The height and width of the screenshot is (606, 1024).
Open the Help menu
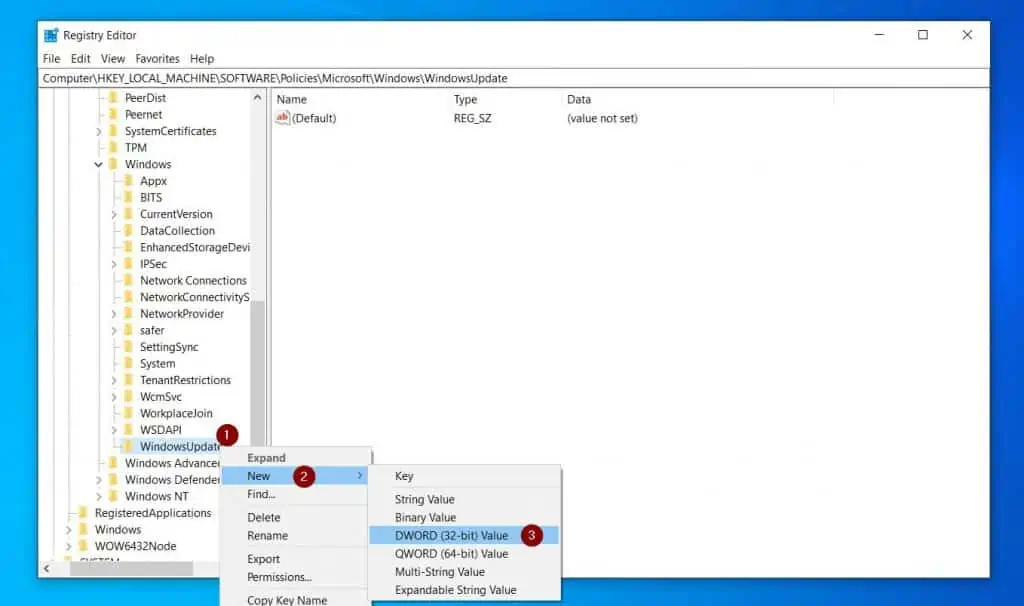point(202,59)
